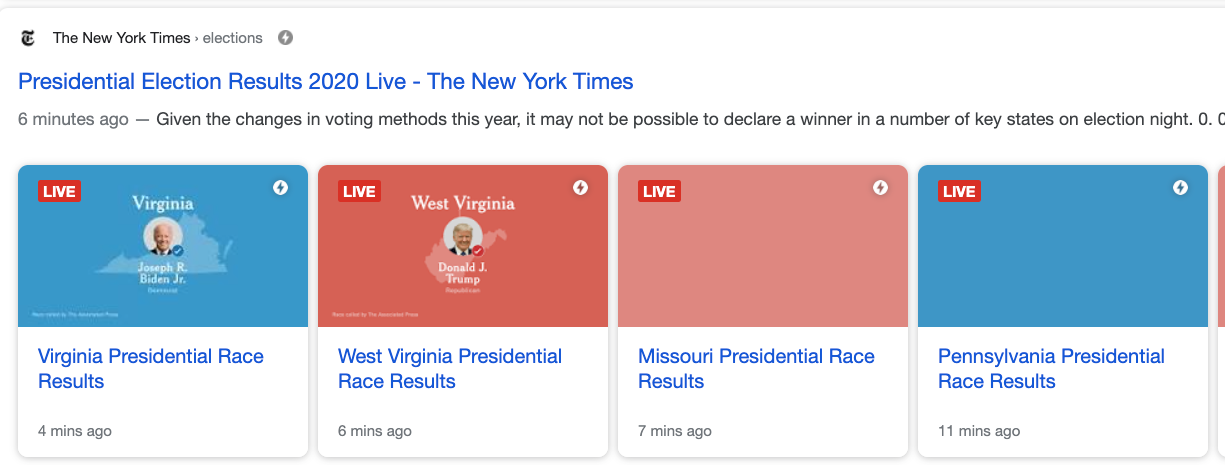Click the AMP lightning icon beside elections
1225x465 pixels.
(285, 38)
